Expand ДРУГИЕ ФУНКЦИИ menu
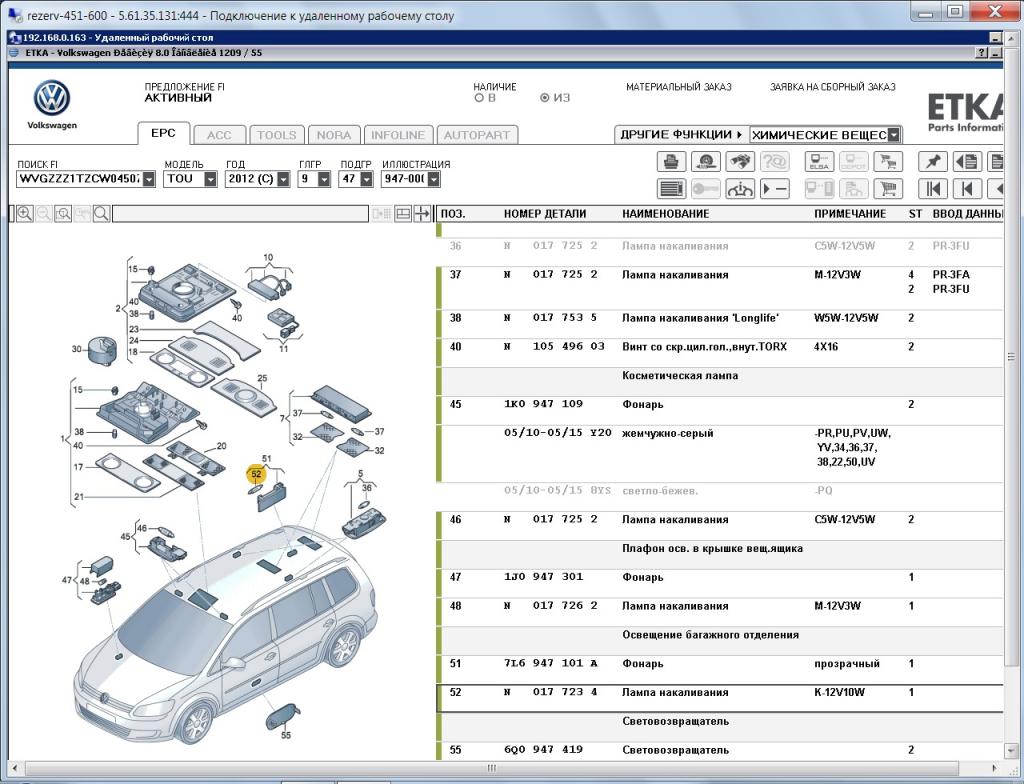 tap(681, 135)
